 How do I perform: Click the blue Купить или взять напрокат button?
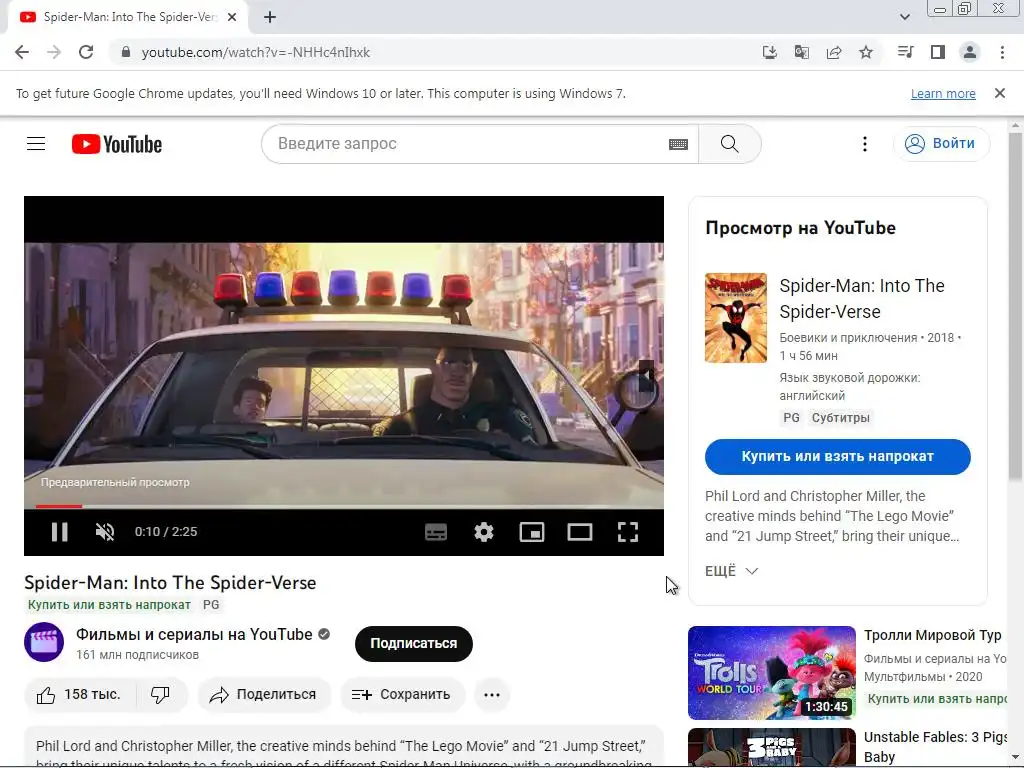(838, 456)
